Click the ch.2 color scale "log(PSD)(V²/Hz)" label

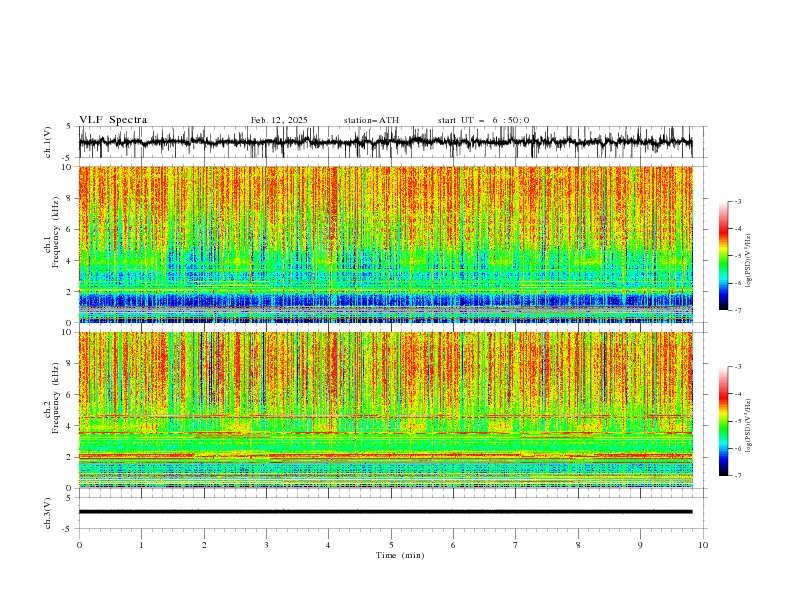[749, 426]
